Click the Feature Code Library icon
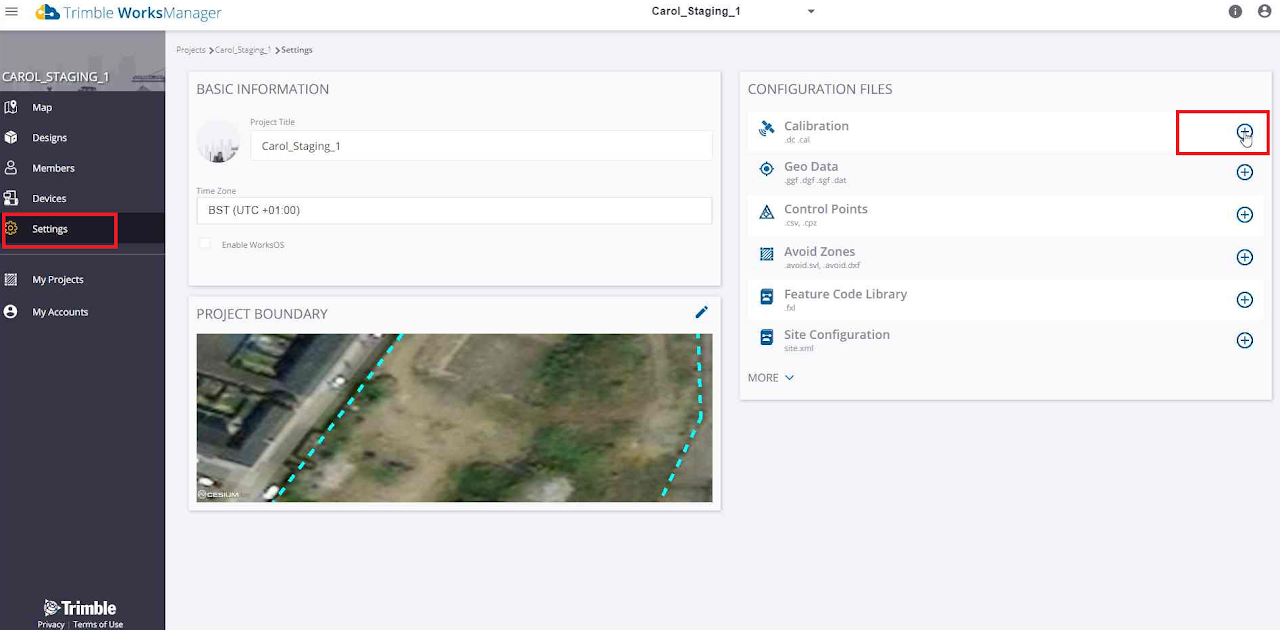This screenshot has width=1280, height=630. (x=767, y=297)
